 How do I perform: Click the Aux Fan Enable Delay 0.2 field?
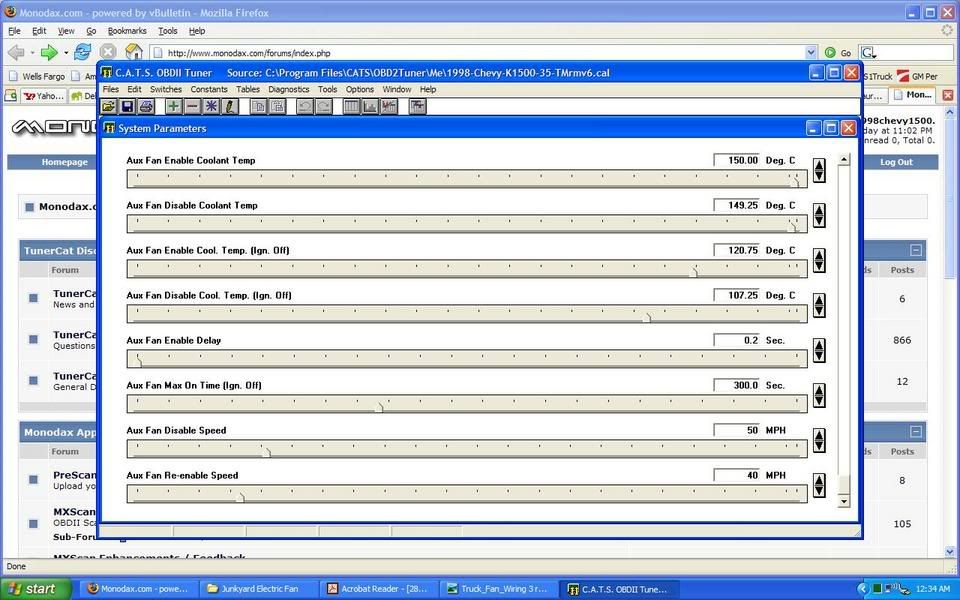pyautogui.click(x=736, y=340)
